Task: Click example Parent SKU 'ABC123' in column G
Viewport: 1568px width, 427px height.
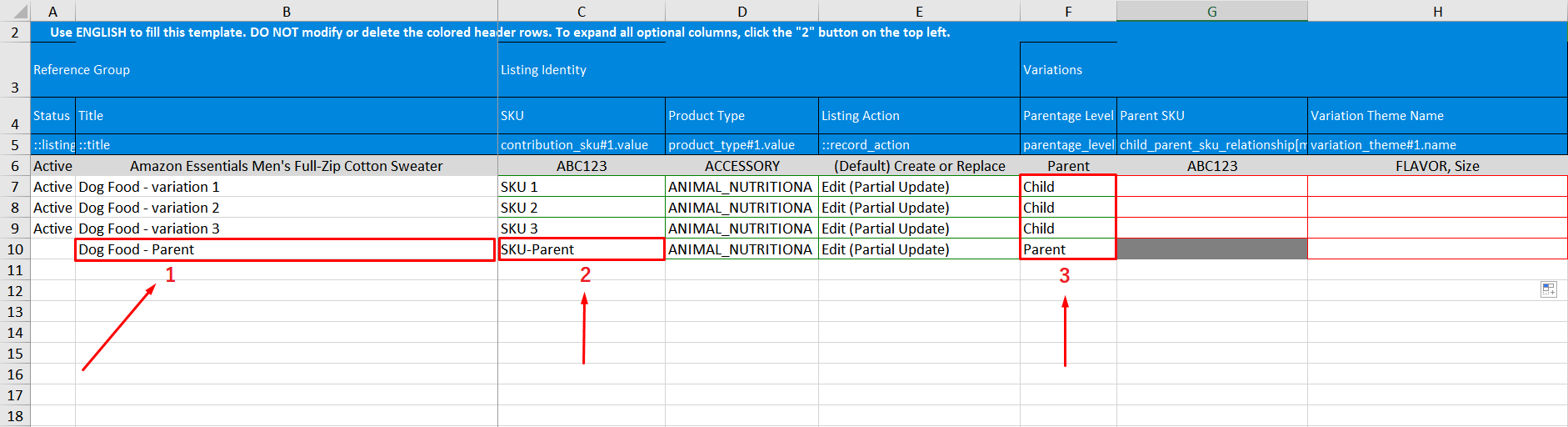Action: [x=1212, y=166]
